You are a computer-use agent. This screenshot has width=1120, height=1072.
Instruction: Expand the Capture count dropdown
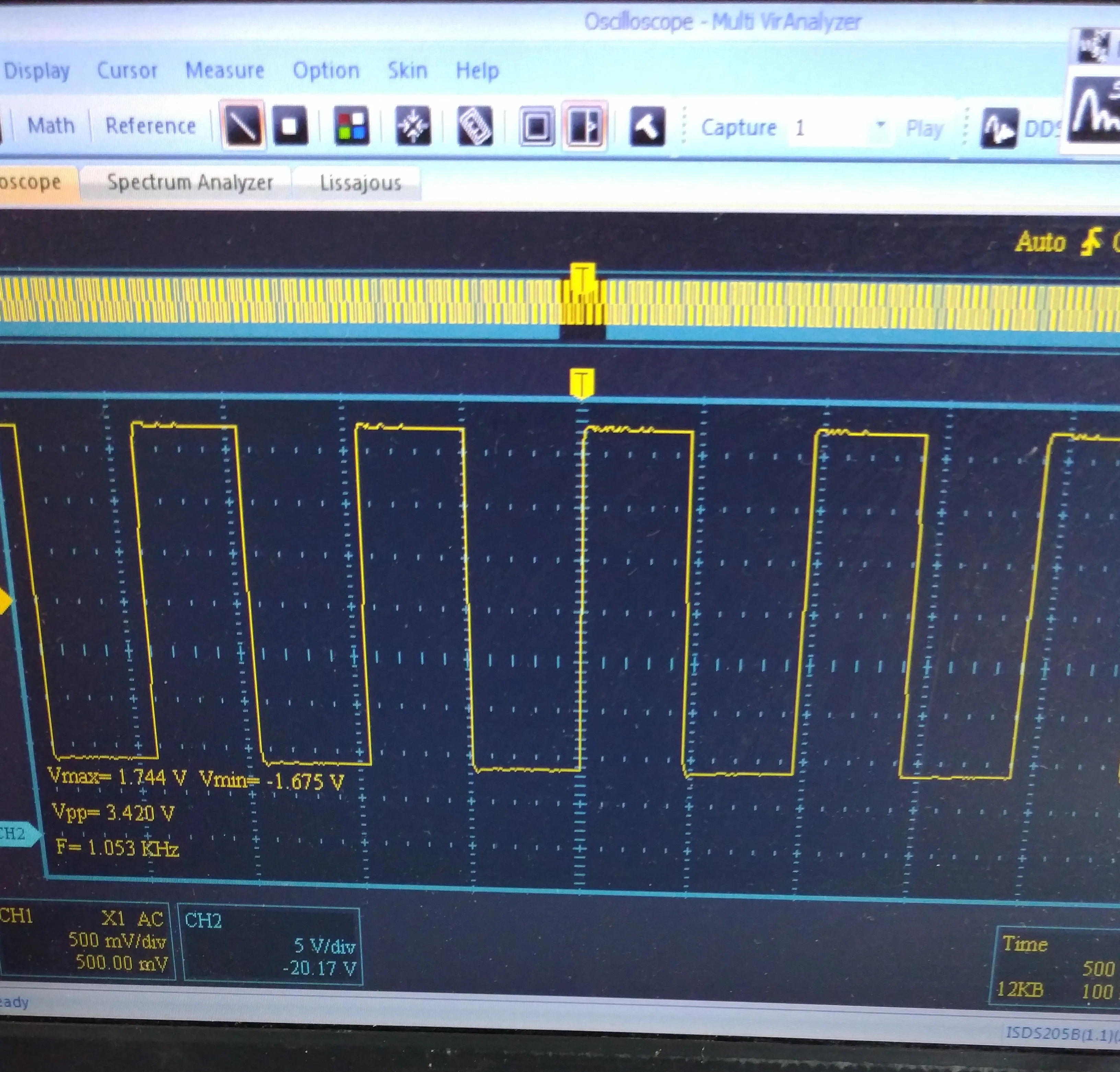click(x=880, y=125)
